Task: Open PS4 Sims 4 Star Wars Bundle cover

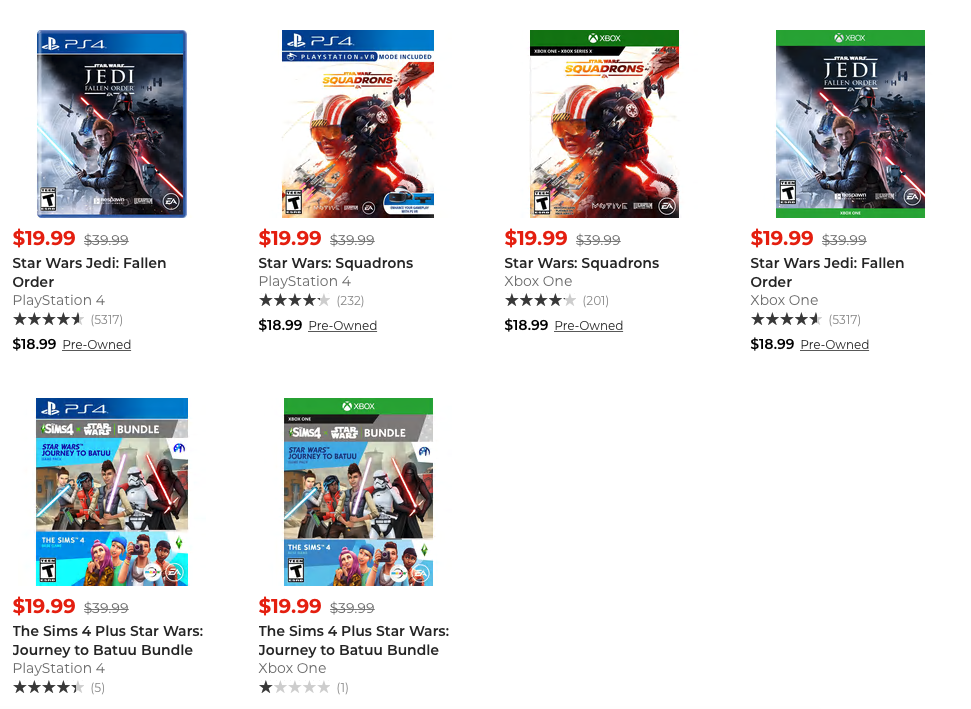Action: click(112, 492)
